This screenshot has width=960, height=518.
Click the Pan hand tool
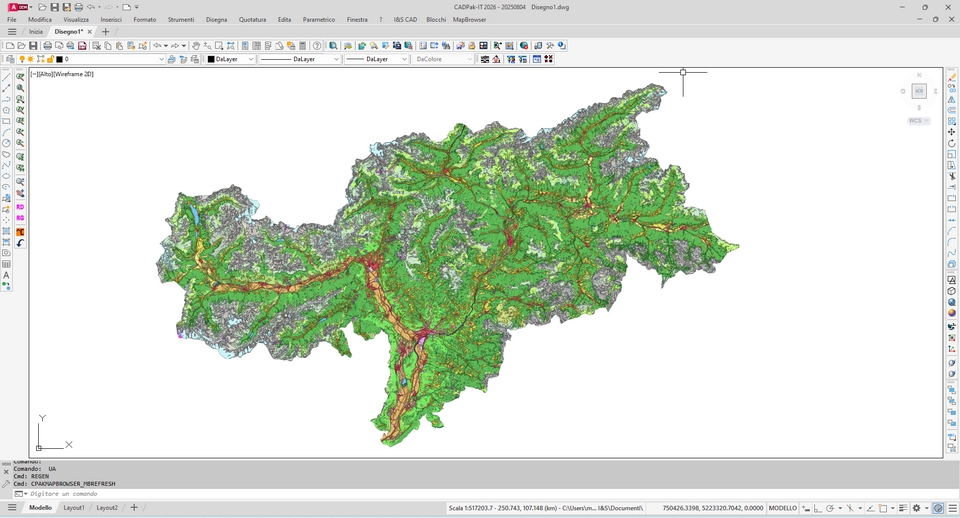[x=195, y=45]
